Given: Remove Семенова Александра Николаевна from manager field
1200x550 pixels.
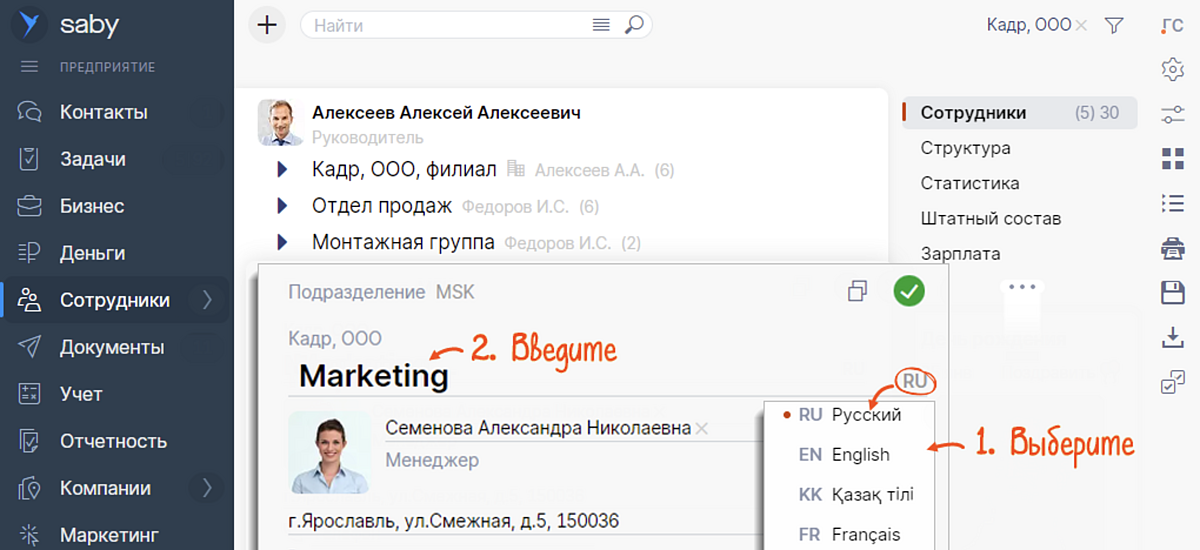Looking at the screenshot, I should click(x=702, y=429).
